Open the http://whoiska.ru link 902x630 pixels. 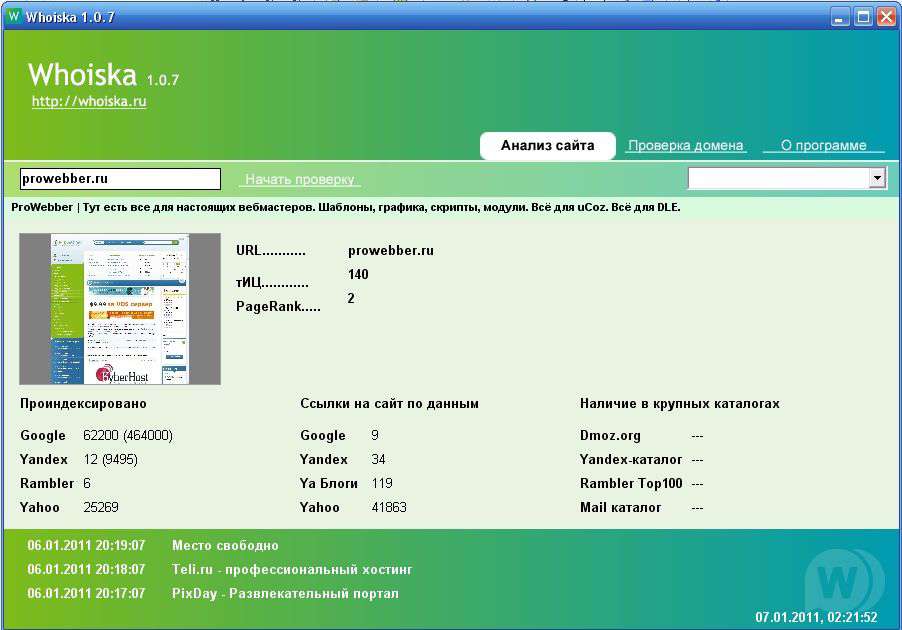89,101
